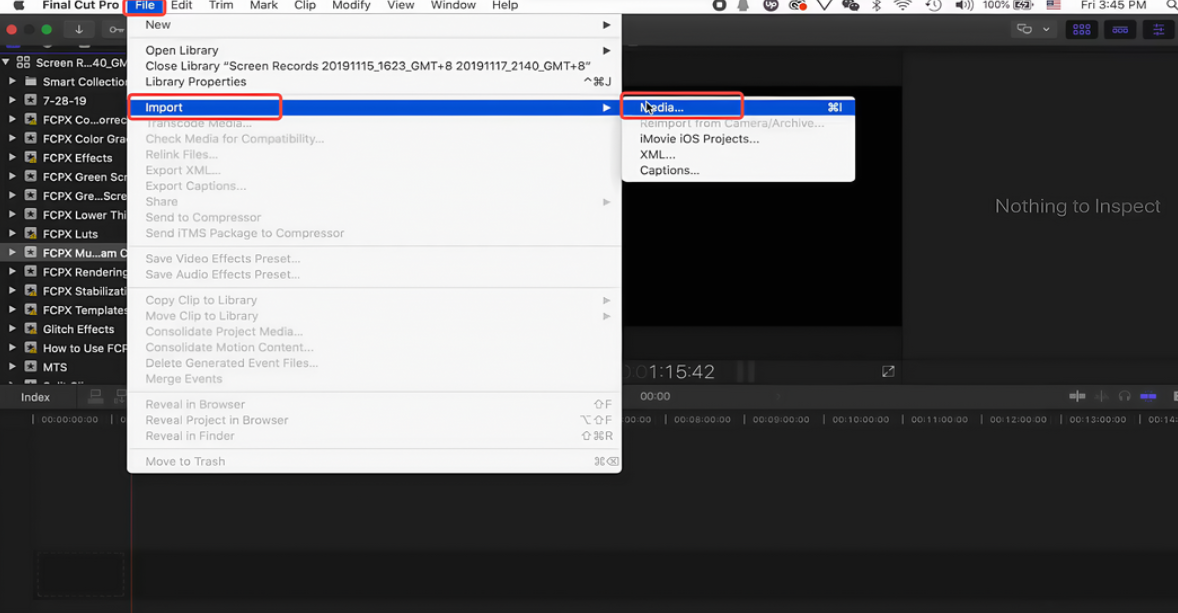Click the screen recording stop icon
Viewport: 1178px width, 613px height.
pyautogui.click(x=719, y=5)
